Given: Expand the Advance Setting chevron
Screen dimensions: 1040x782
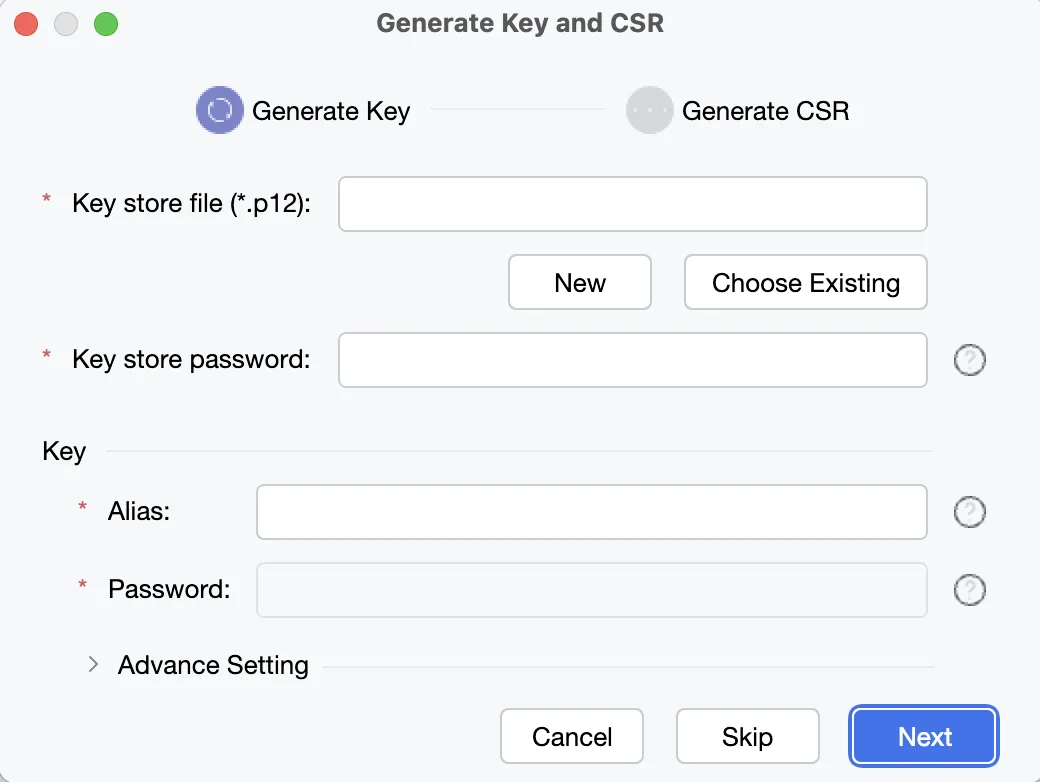Looking at the screenshot, I should [94, 665].
